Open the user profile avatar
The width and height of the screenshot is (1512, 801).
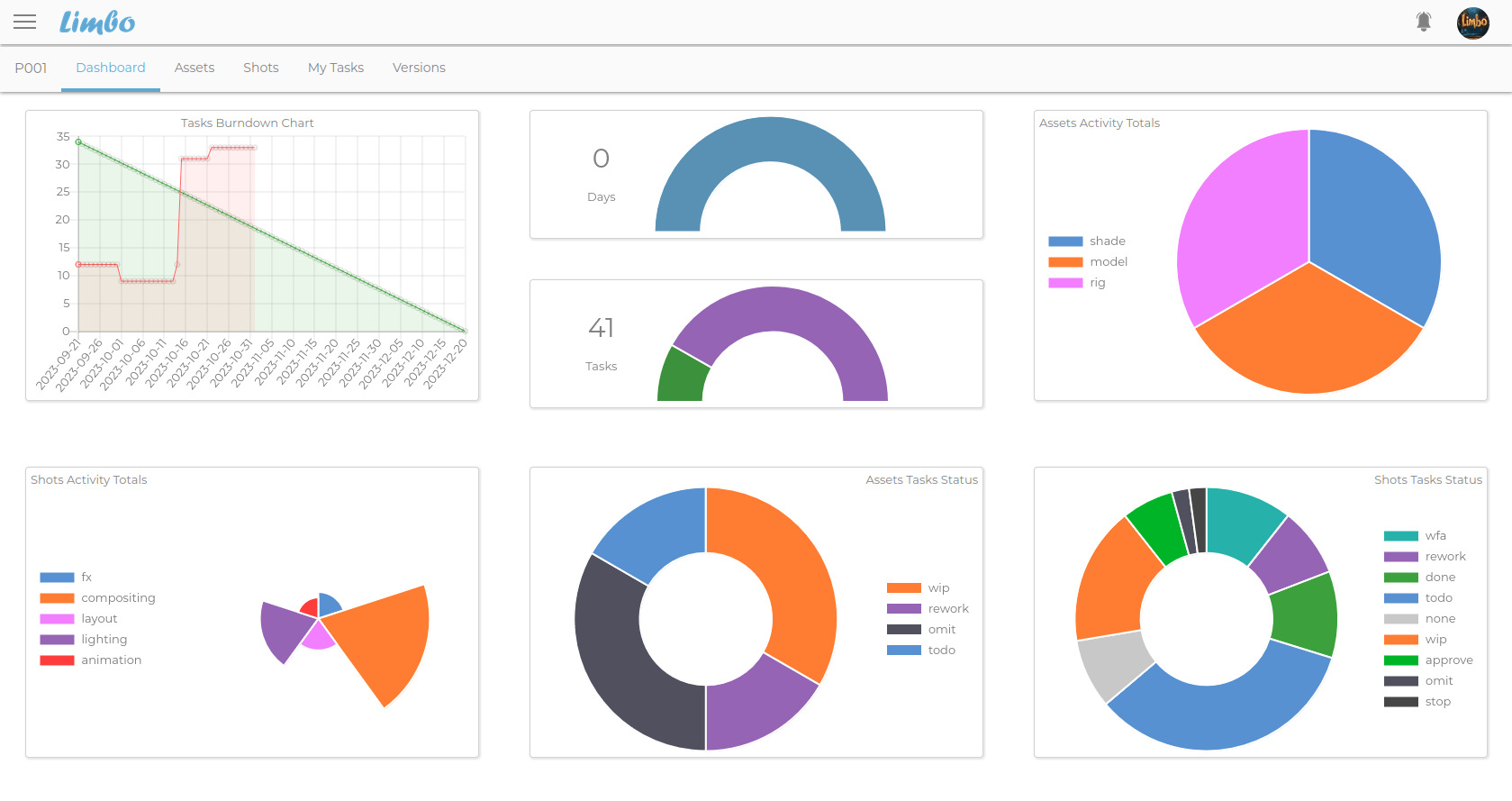point(1472,23)
